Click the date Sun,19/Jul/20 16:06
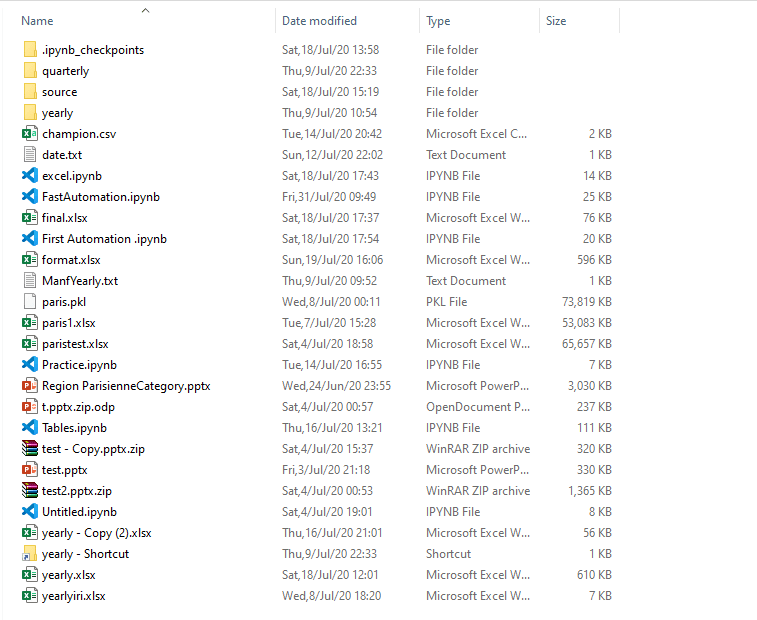The width and height of the screenshot is (757, 620). point(333,260)
